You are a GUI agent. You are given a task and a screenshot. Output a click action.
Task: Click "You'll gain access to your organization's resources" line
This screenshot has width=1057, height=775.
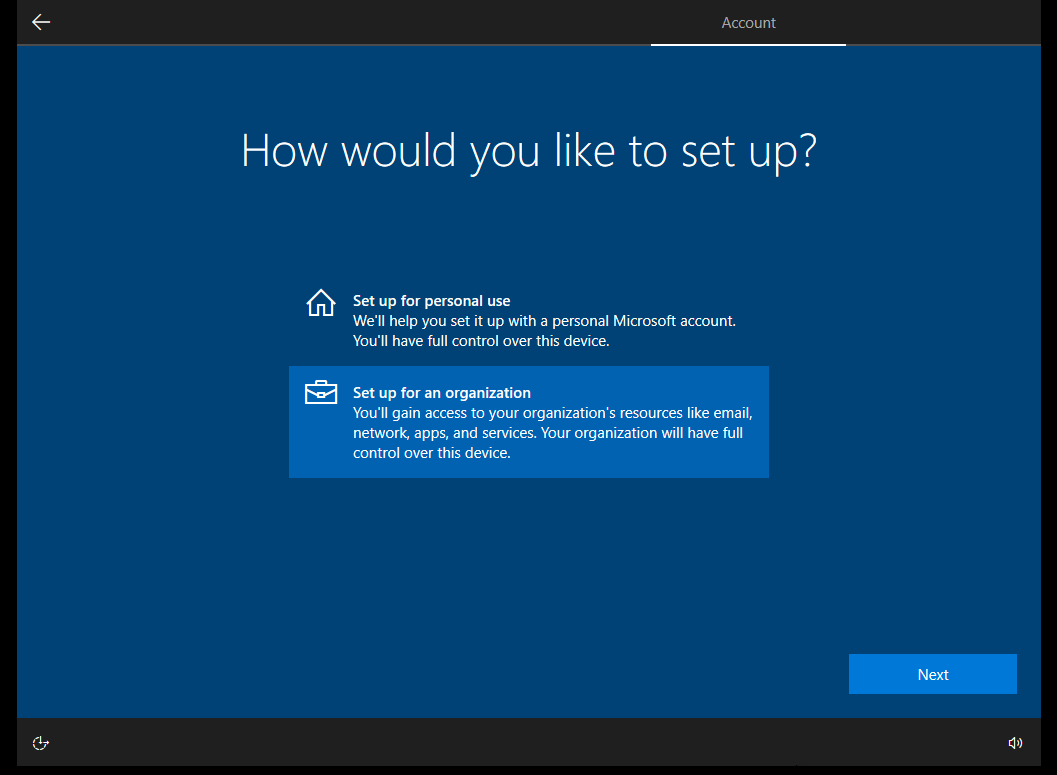[x=552, y=413]
